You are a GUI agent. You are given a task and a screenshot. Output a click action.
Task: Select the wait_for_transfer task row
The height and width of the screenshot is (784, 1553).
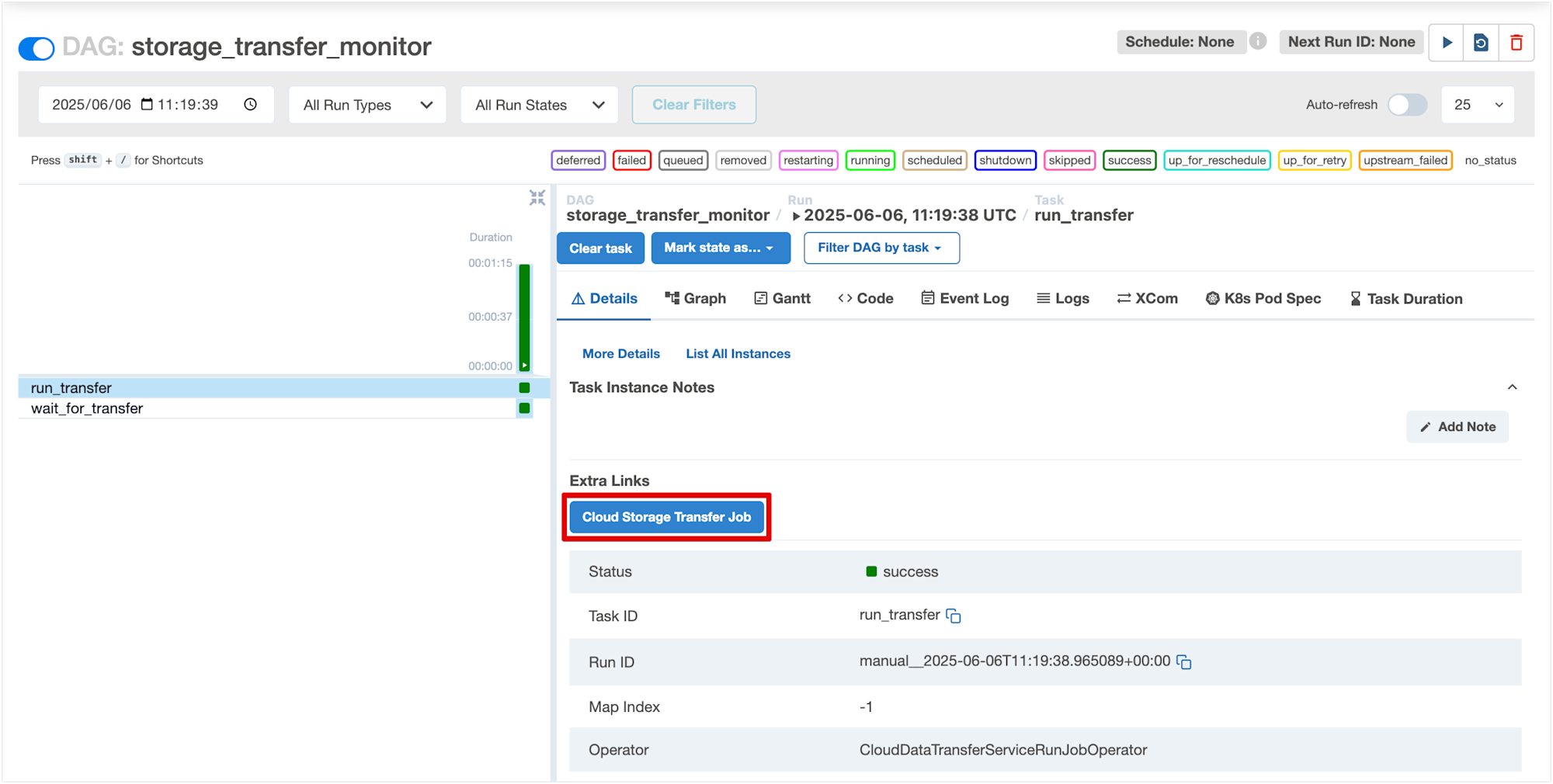tap(276, 408)
